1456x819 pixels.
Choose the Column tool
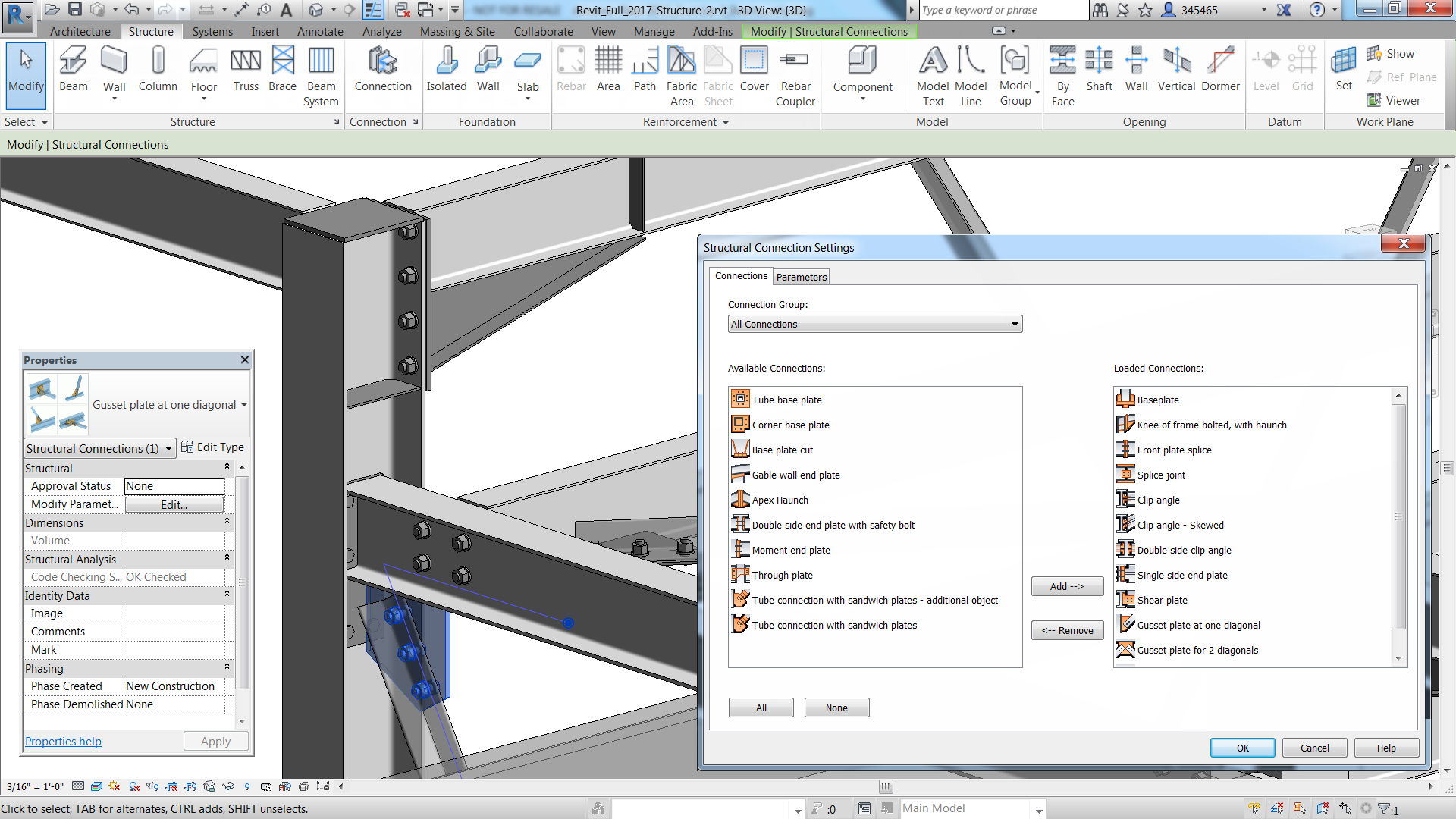[158, 70]
